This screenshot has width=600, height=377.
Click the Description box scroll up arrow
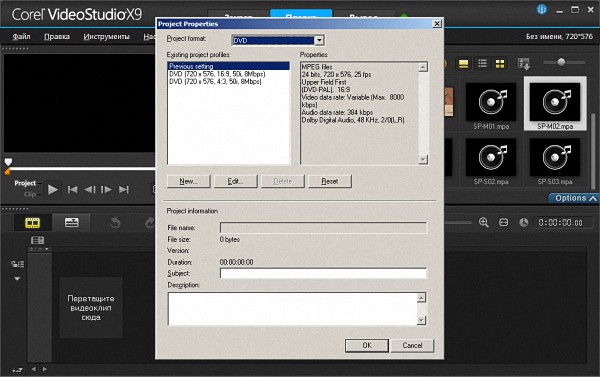pos(421,298)
